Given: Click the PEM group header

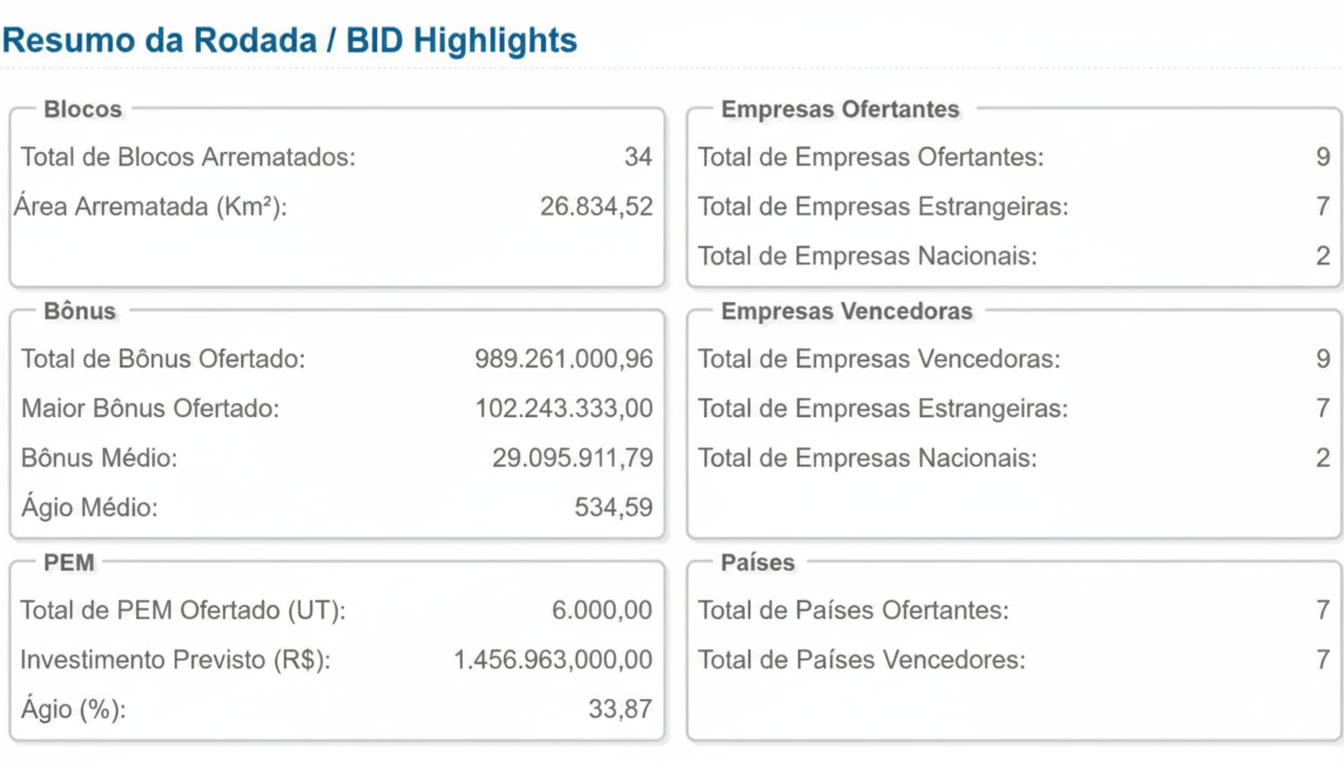Looking at the screenshot, I should tap(69, 563).
